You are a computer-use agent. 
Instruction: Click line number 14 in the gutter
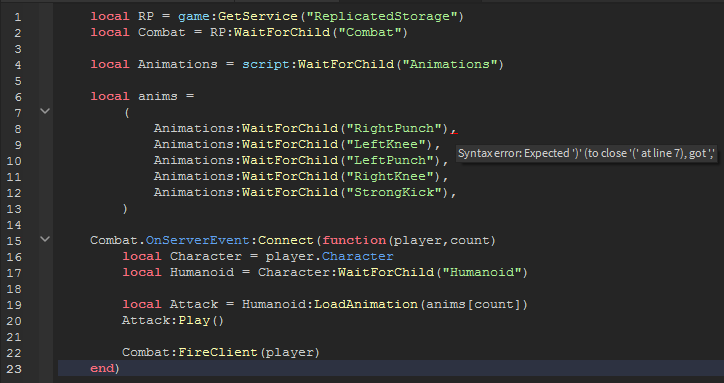coord(14,225)
